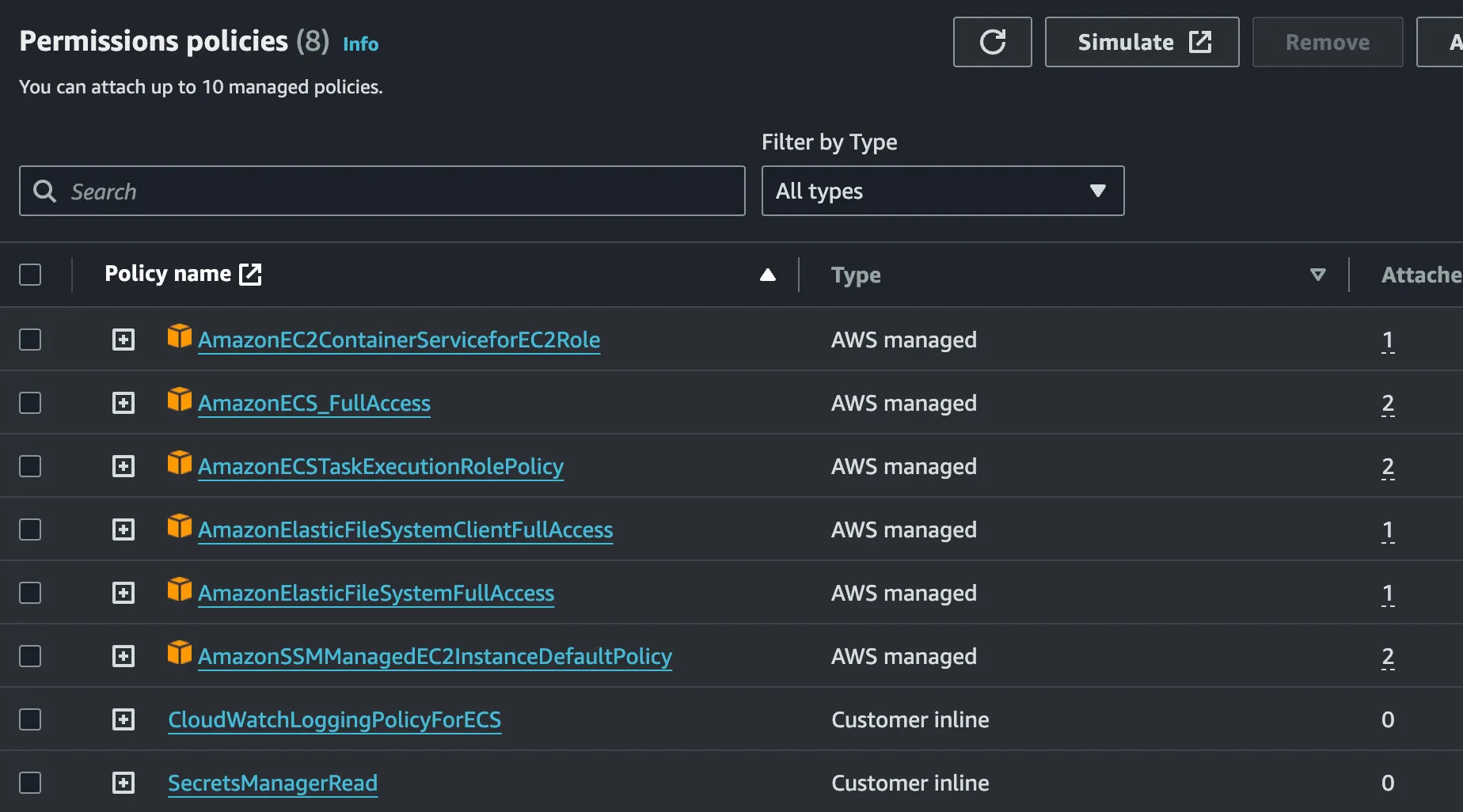Expand the CloudWatchLoggingPolicyForECS row

click(123, 719)
